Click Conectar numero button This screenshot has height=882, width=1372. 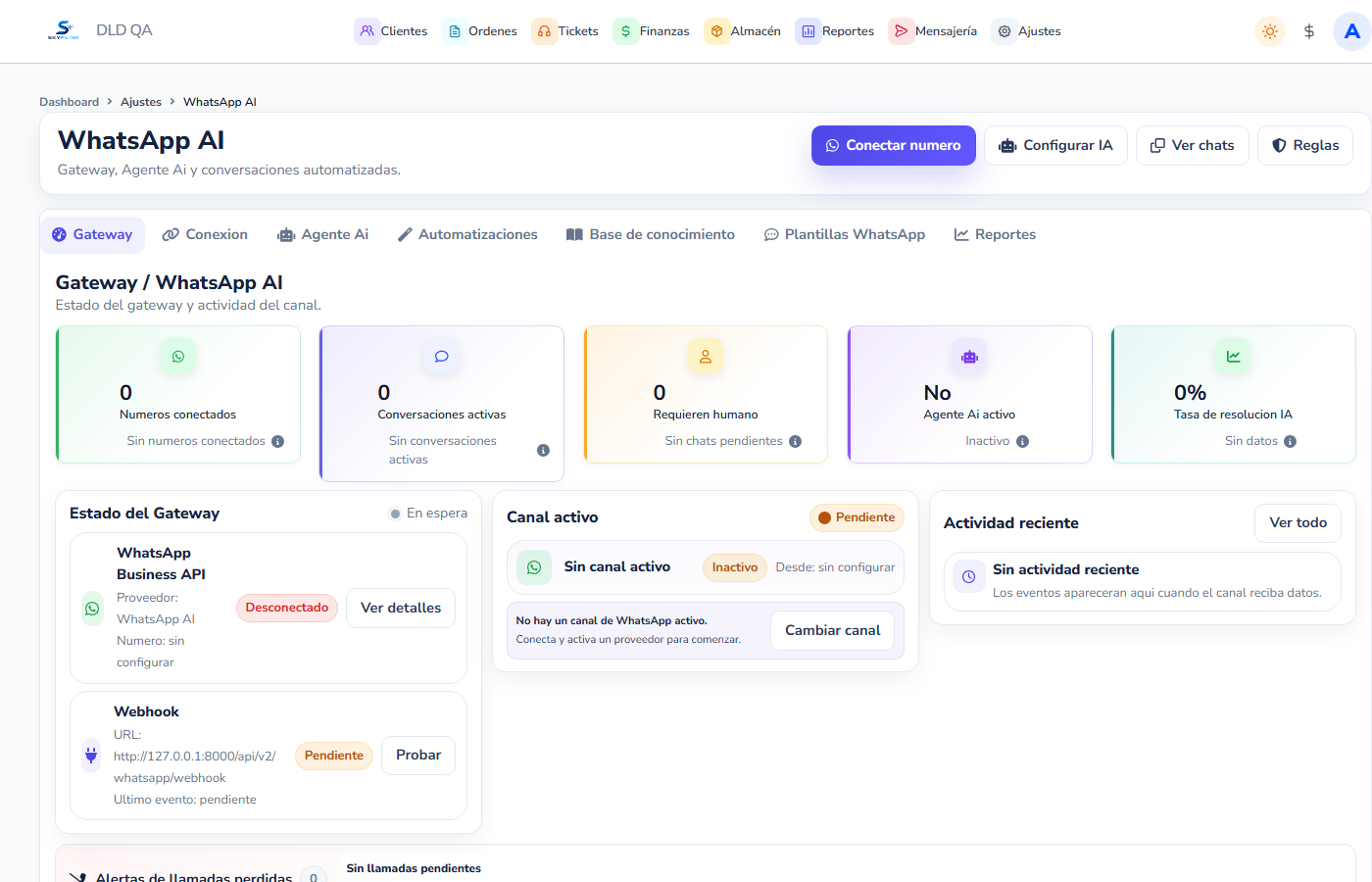pyautogui.click(x=894, y=145)
